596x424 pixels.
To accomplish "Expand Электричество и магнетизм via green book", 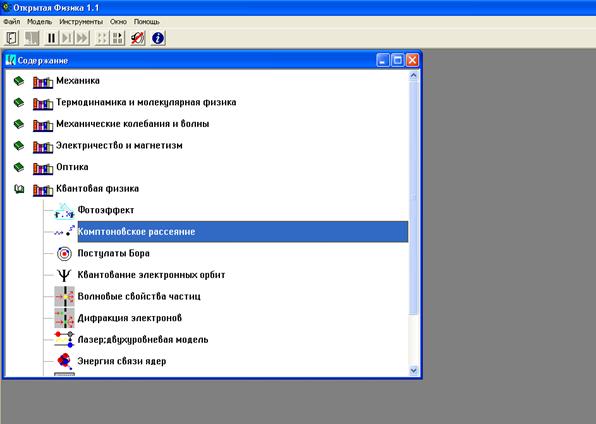I will point(19,146).
